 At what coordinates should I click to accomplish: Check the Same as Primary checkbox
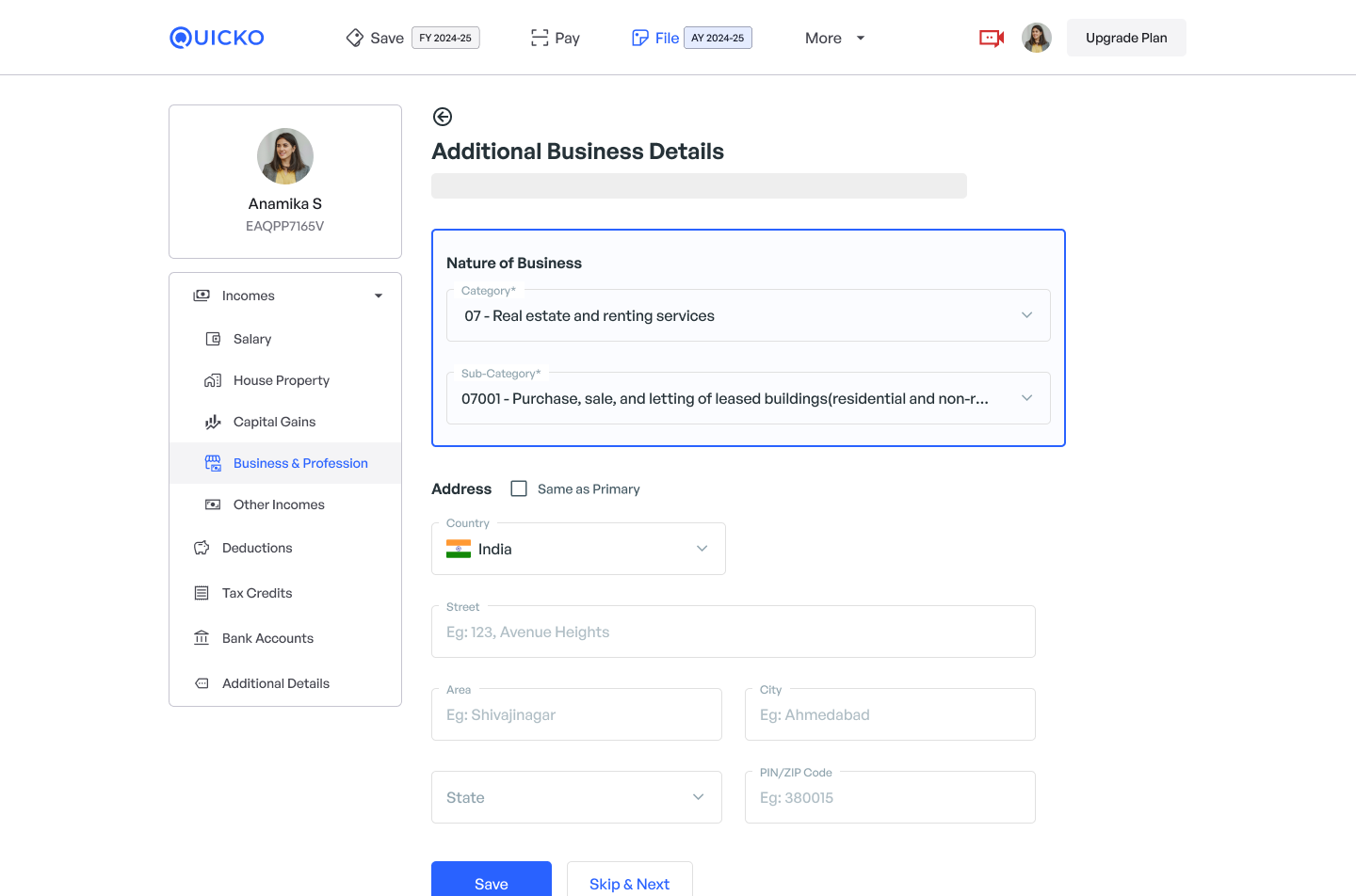(x=519, y=488)
